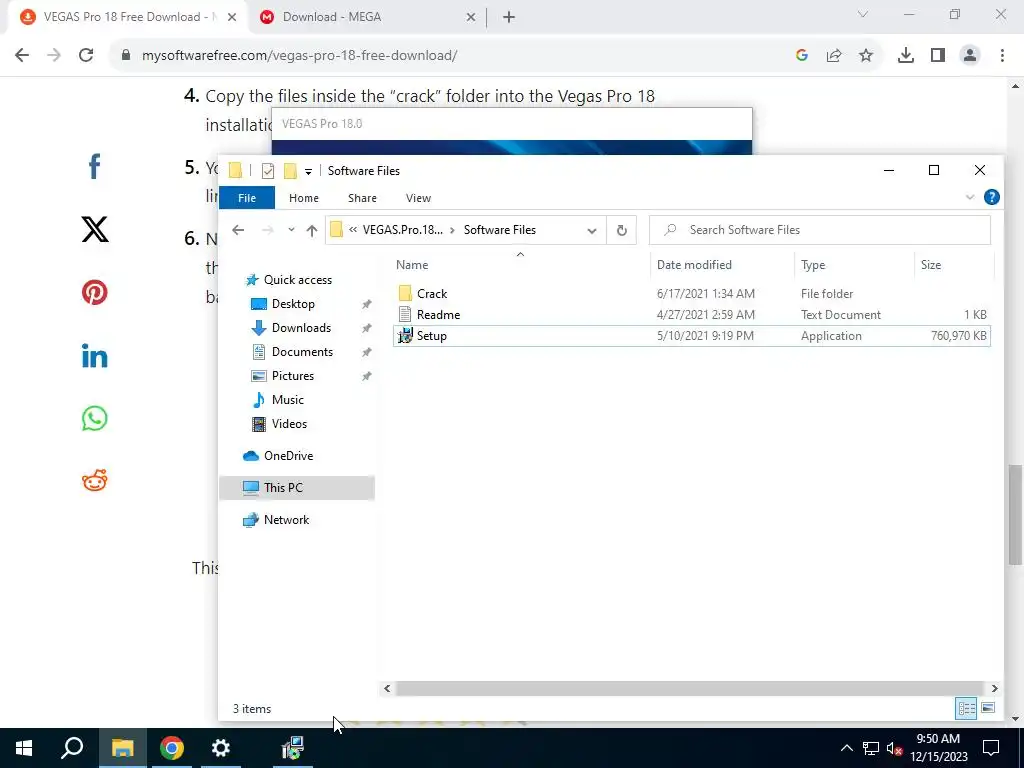
Task: Select Quick access in navigation pane
Action: (x=298, y=280)
